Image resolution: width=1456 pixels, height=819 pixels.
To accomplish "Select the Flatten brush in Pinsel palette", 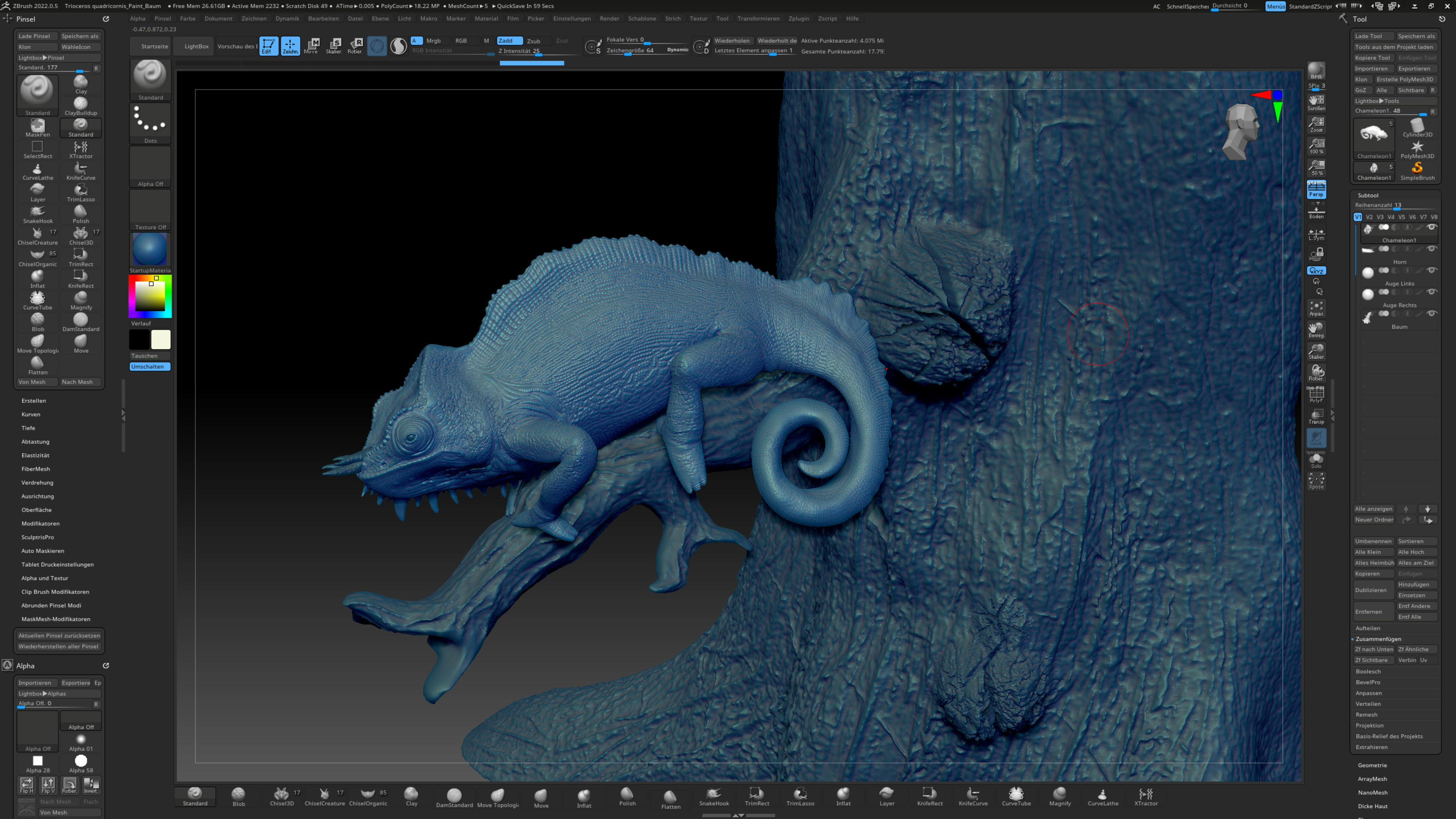I will click(x=37, y=366).
